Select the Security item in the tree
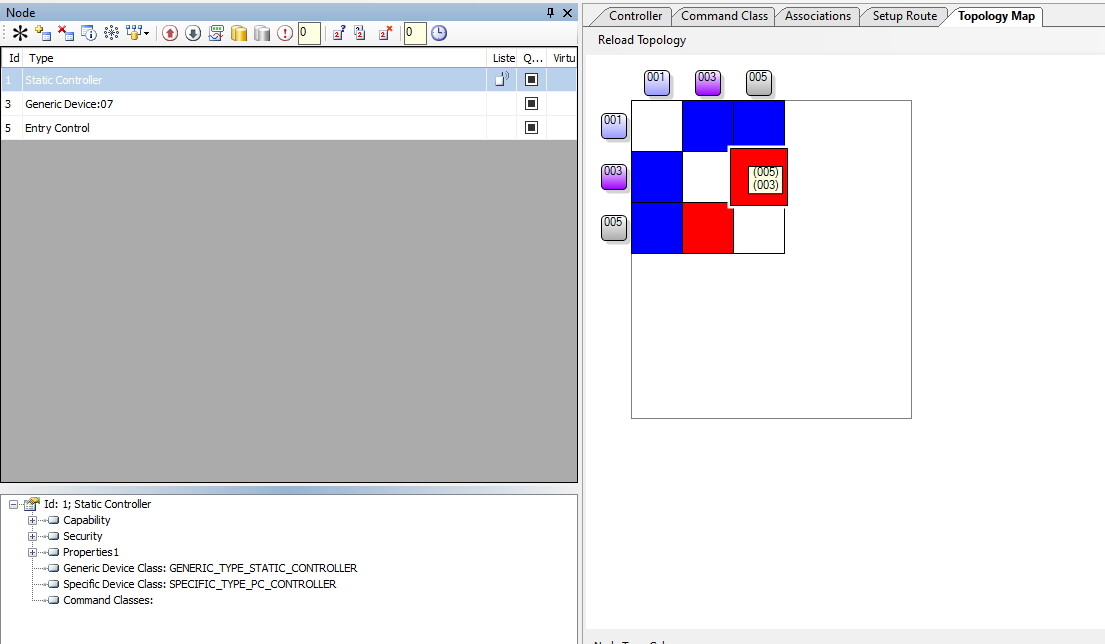 point(82,536)
